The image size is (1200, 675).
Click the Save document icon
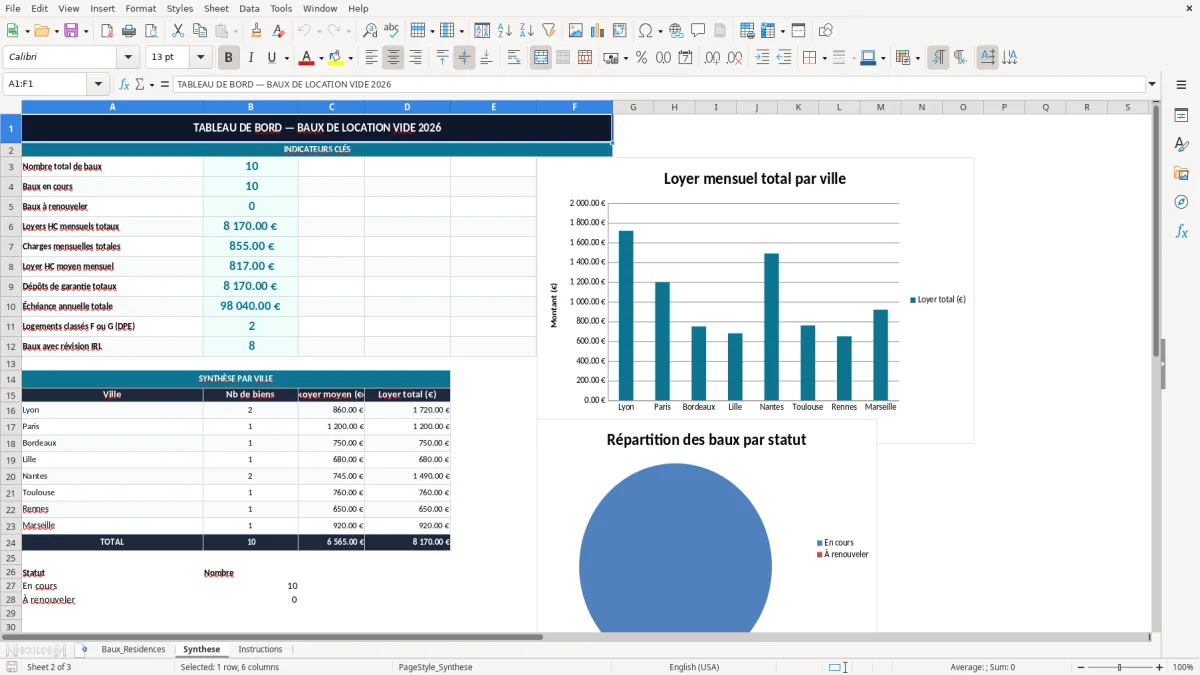coord(71,31)
